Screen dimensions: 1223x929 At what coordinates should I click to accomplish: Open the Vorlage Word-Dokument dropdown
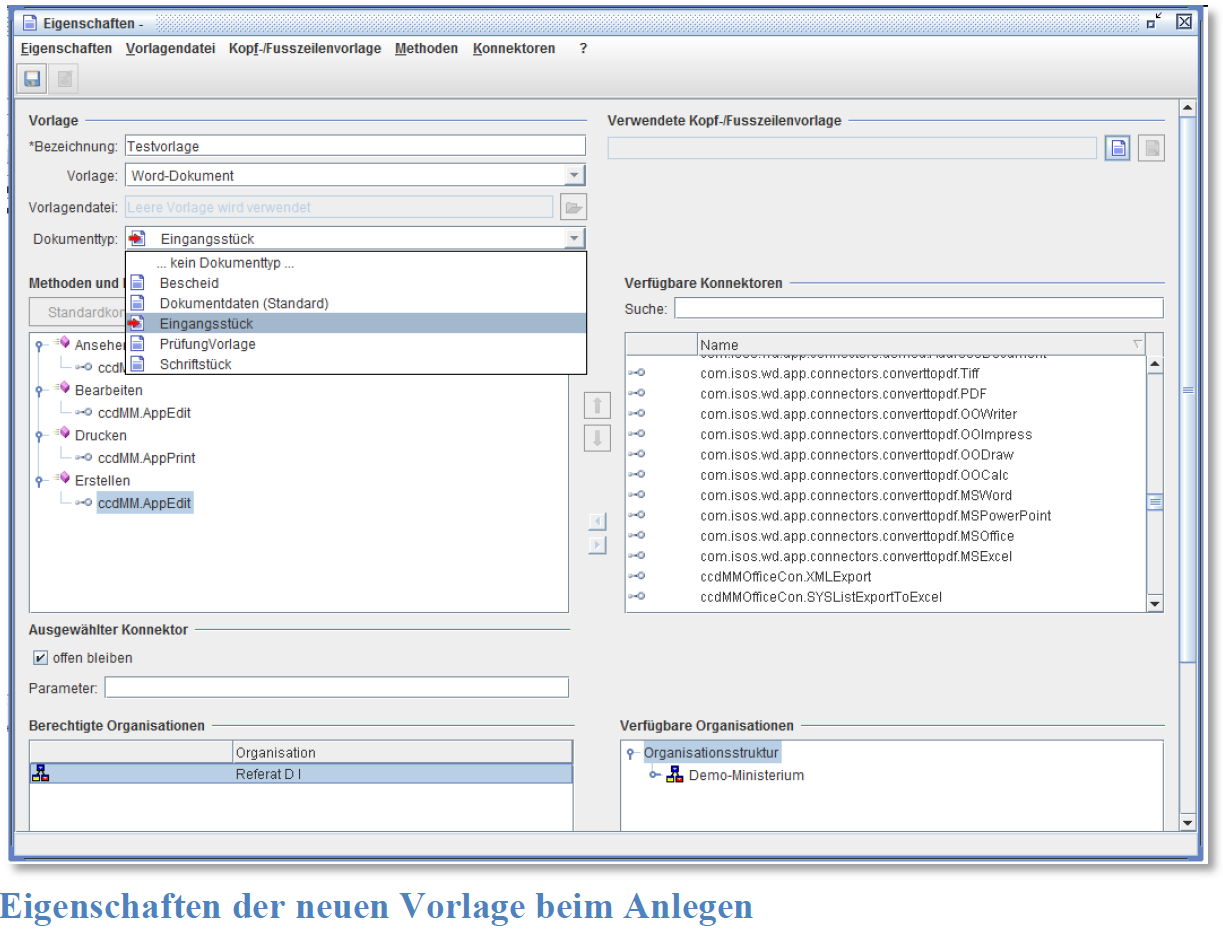click(574, 175)
